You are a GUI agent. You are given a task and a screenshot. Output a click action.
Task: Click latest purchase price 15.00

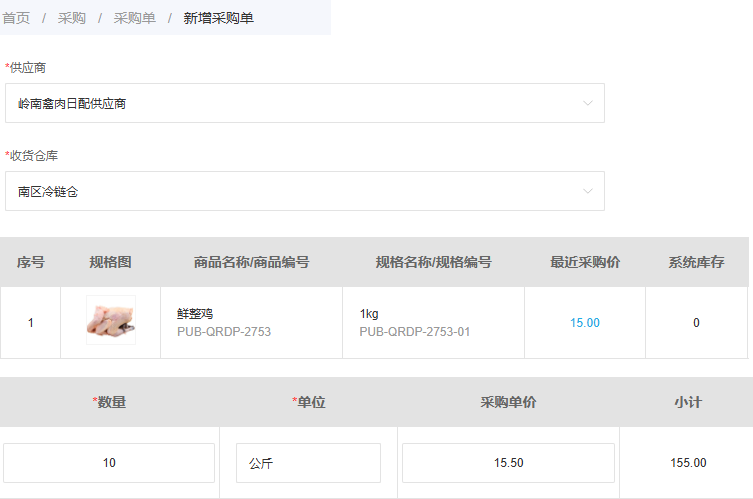(585, 323)
